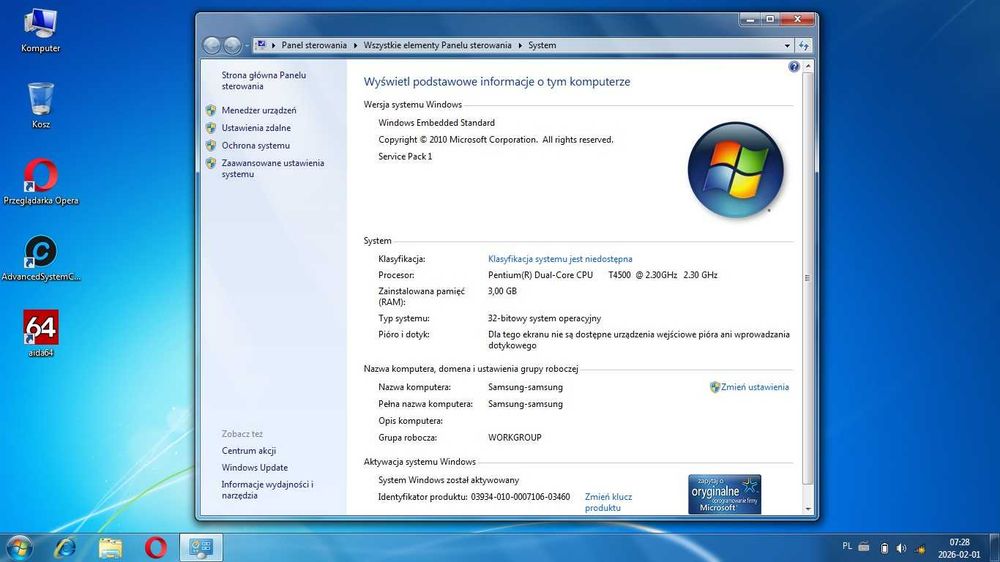Select the System breadcrumb
Screen dimensions: 1000x562
click(542, 45)
